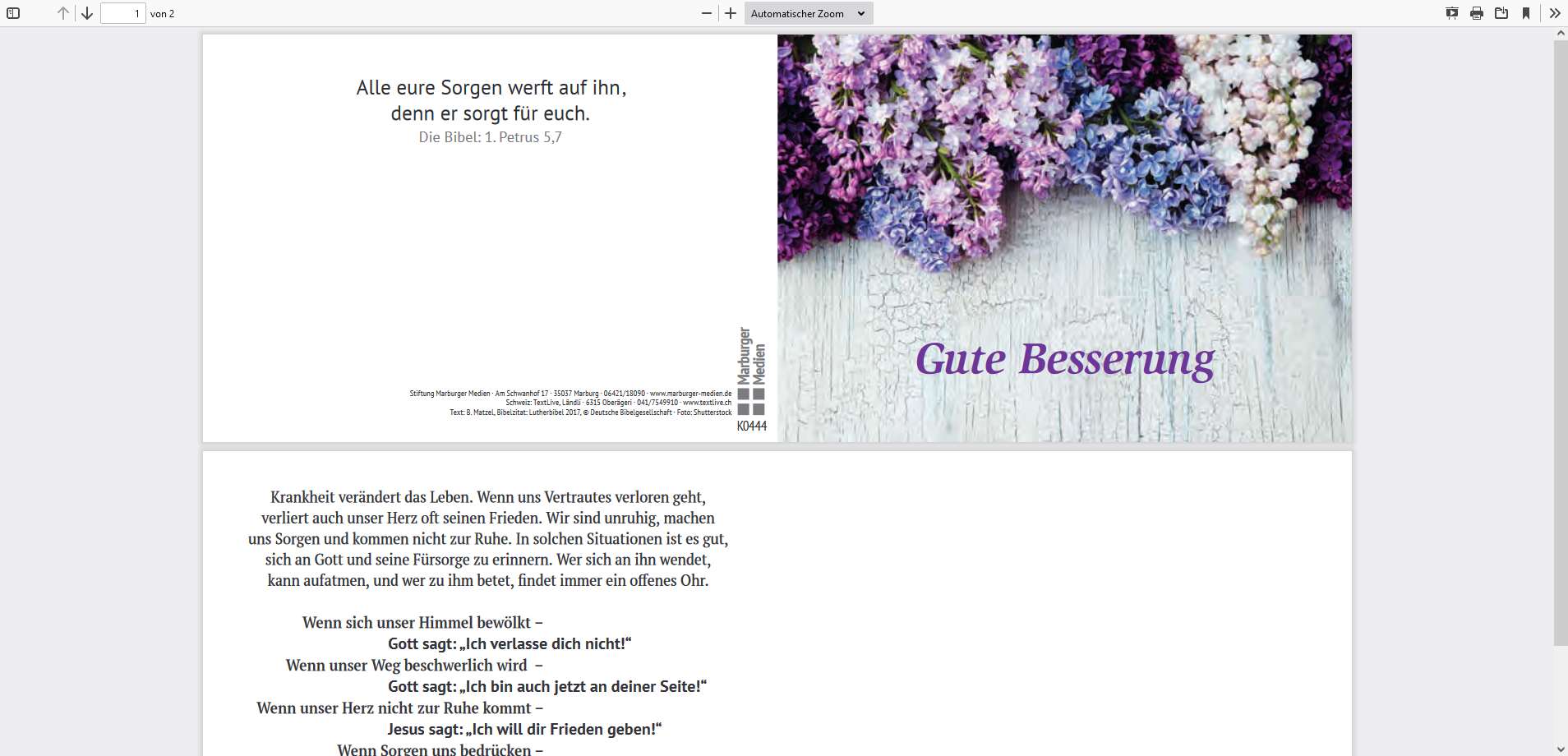This screenshot has width=1568, height=756.
Task: Click the 'denn er sorgt für euch.' line
Action: click(491, 113)
